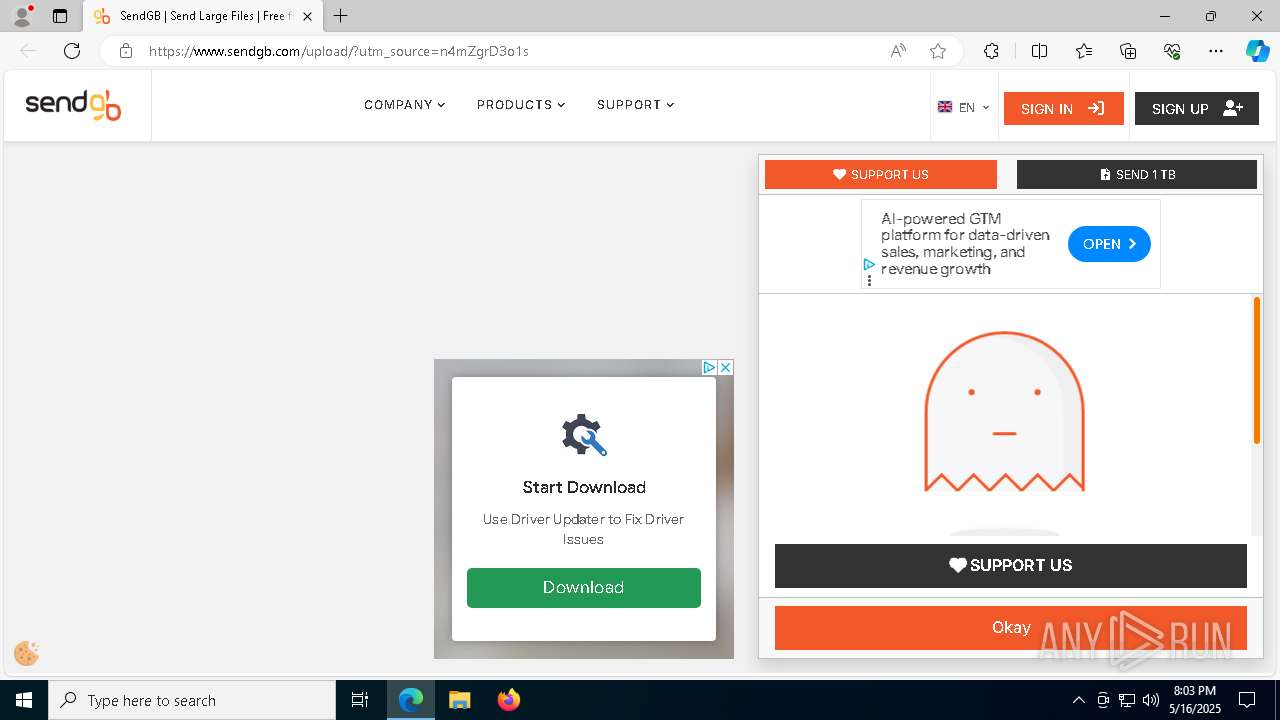Open the tab actions menu icon

[x=60, y=16]
